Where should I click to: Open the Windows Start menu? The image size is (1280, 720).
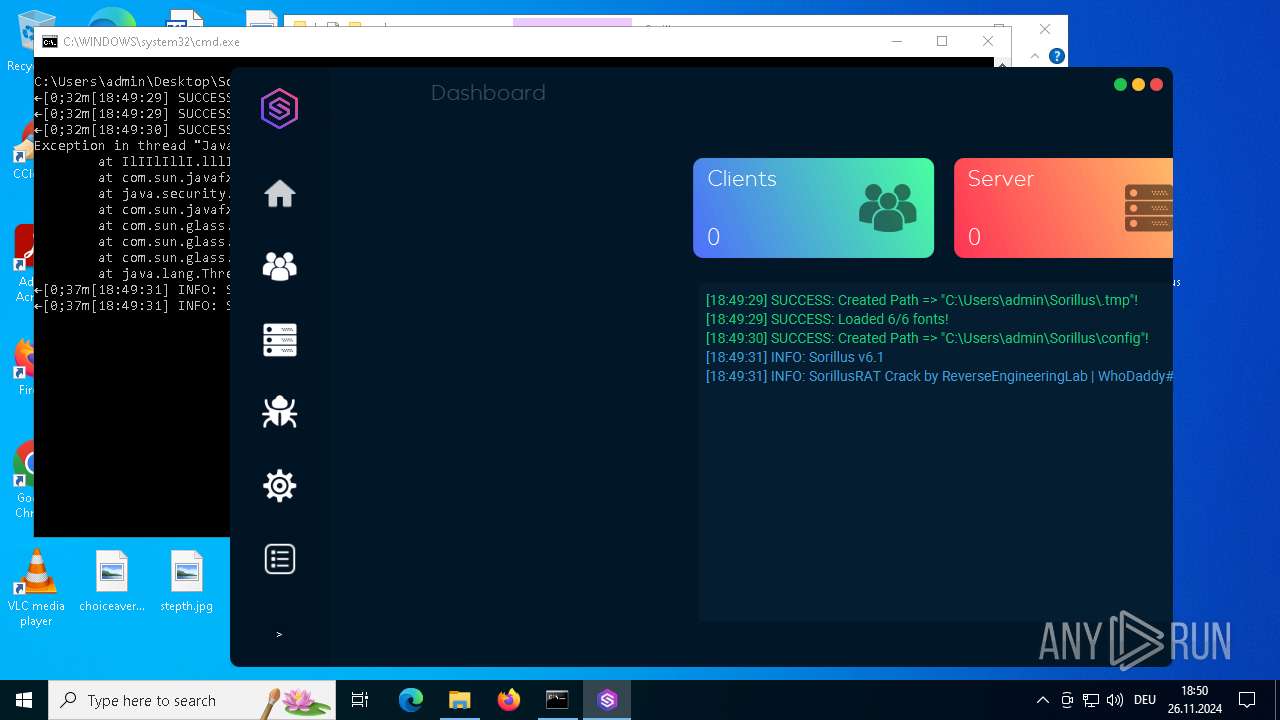pos(24,700)
